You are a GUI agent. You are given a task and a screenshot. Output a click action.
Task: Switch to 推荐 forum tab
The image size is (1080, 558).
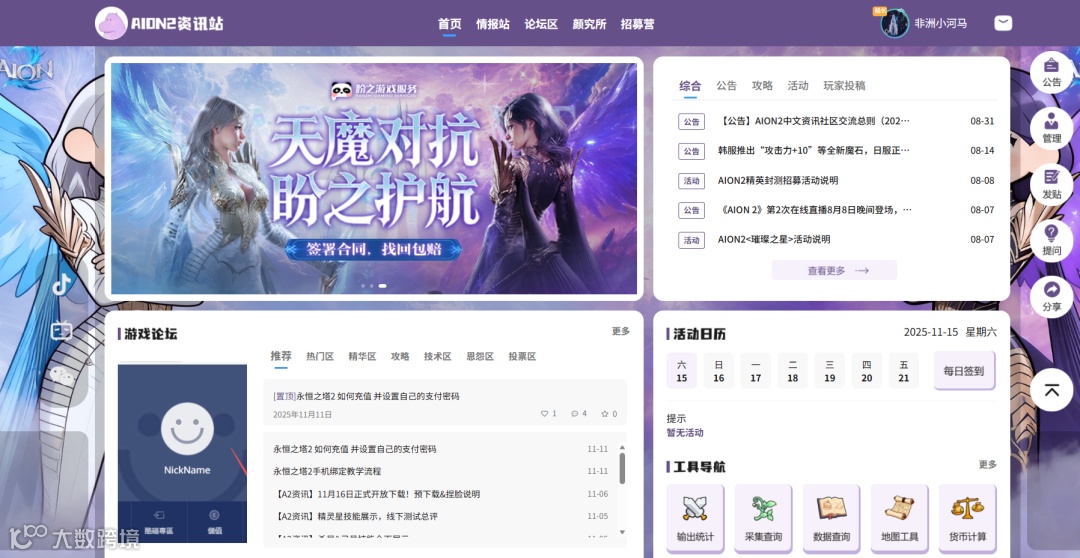pos(281,356)
